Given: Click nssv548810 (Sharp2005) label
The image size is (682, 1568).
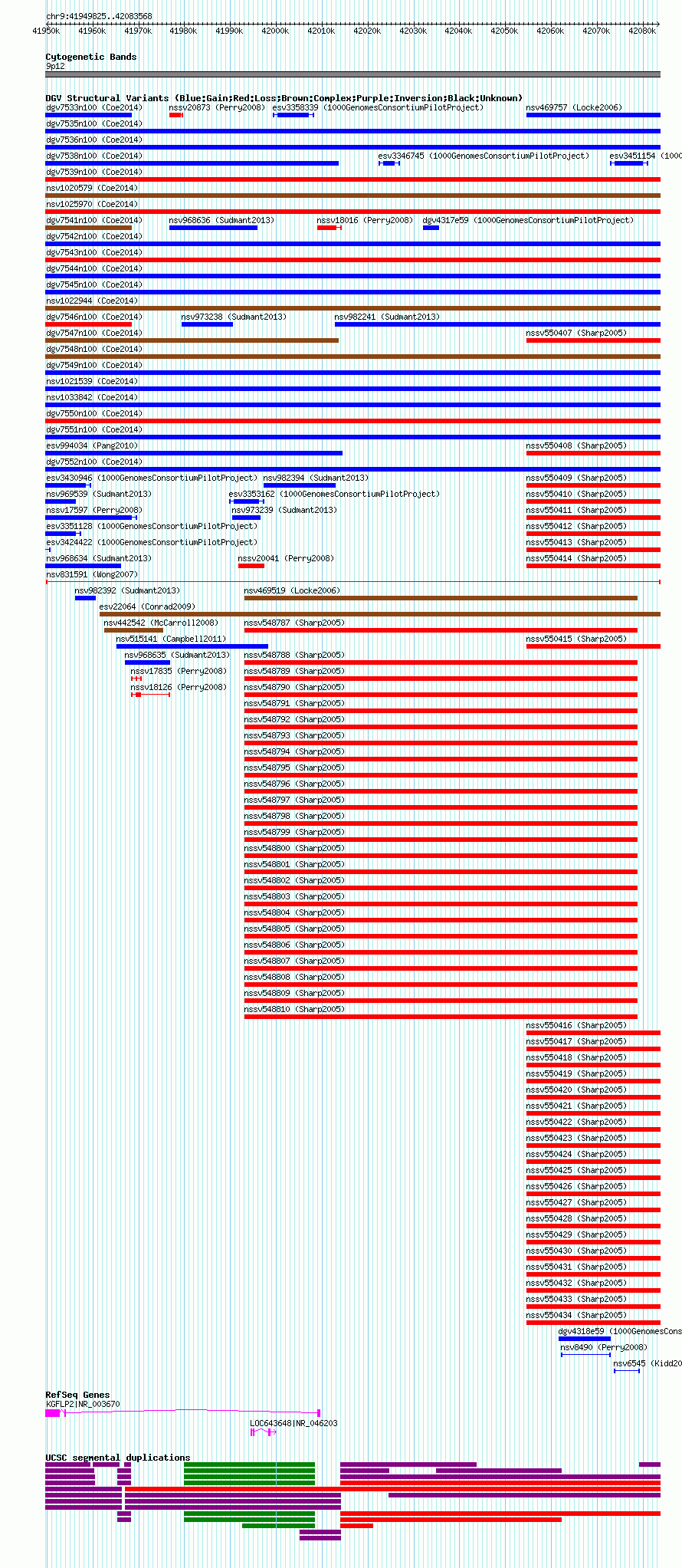Looking at the screenshot, I should (294, 1009).
